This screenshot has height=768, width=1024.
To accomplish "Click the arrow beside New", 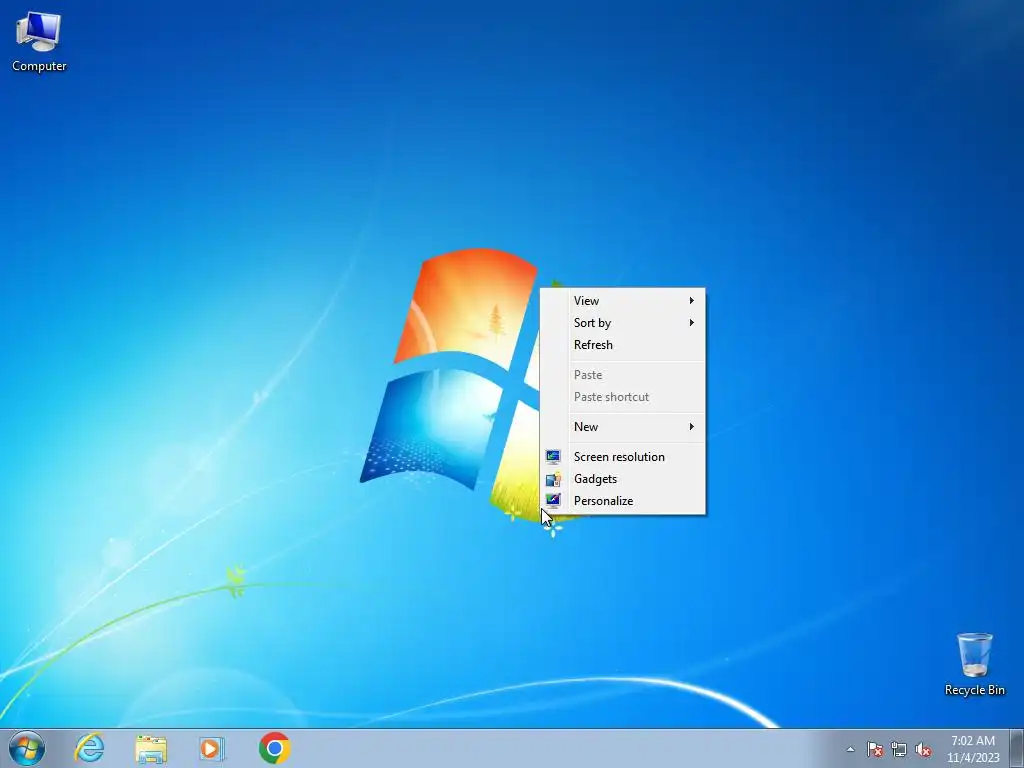I will pyautogui.click(x=691, y=426).
